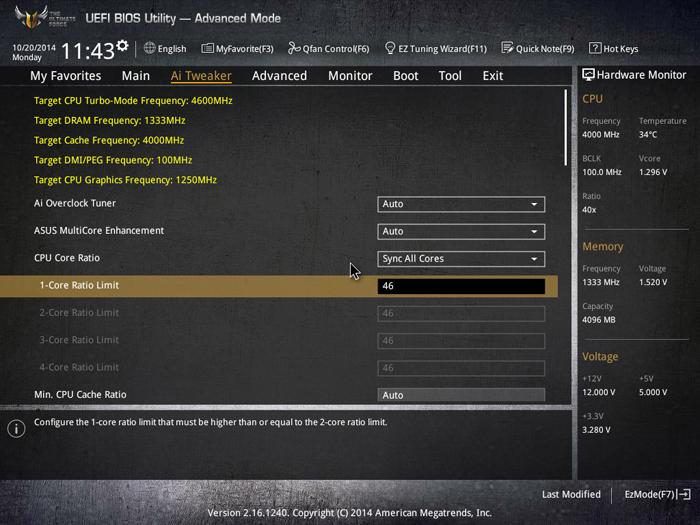
Task: Click the settings gear next to the clock
Action: click(122, 46)
